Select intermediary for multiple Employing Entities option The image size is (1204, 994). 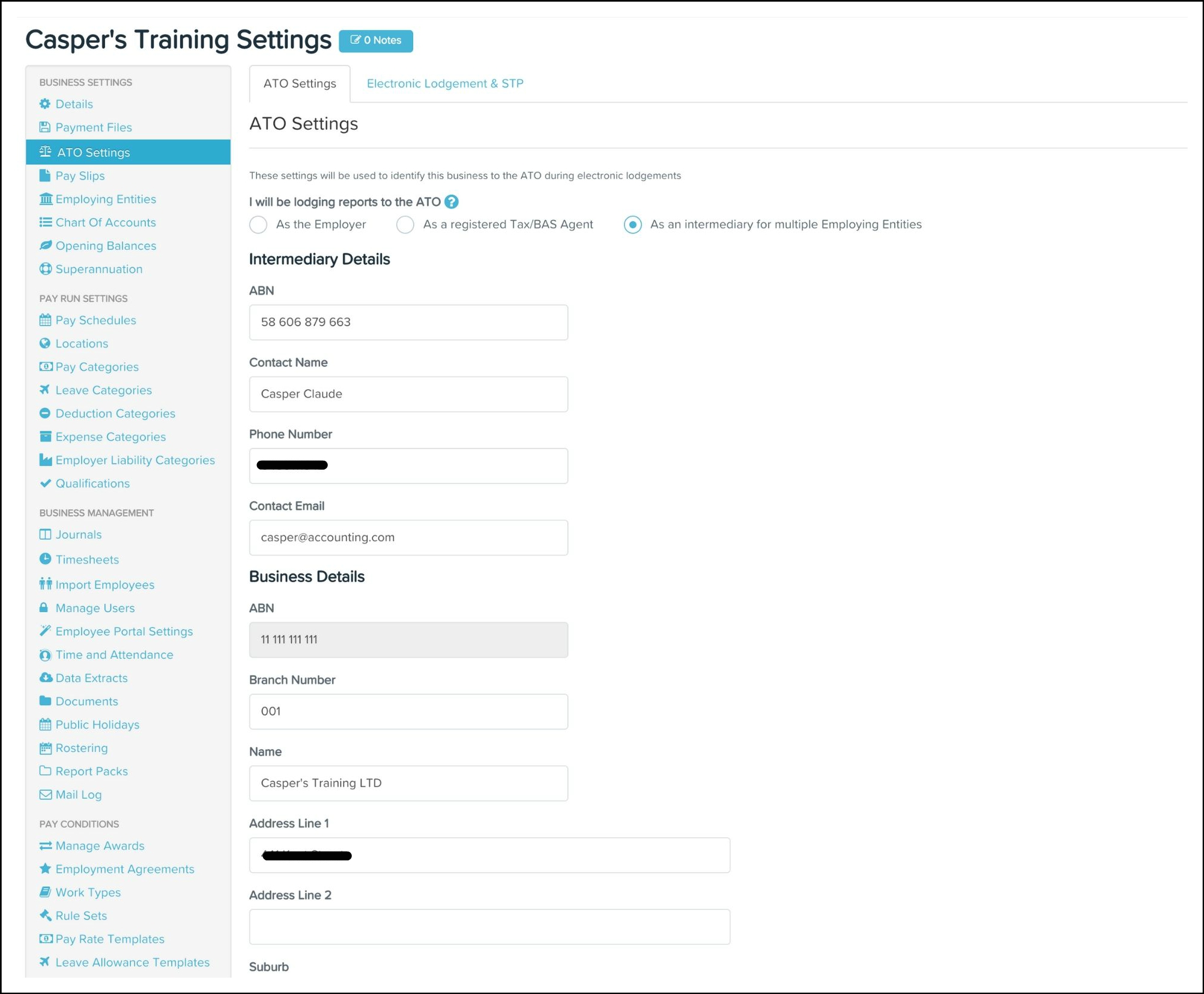(632, 225)
